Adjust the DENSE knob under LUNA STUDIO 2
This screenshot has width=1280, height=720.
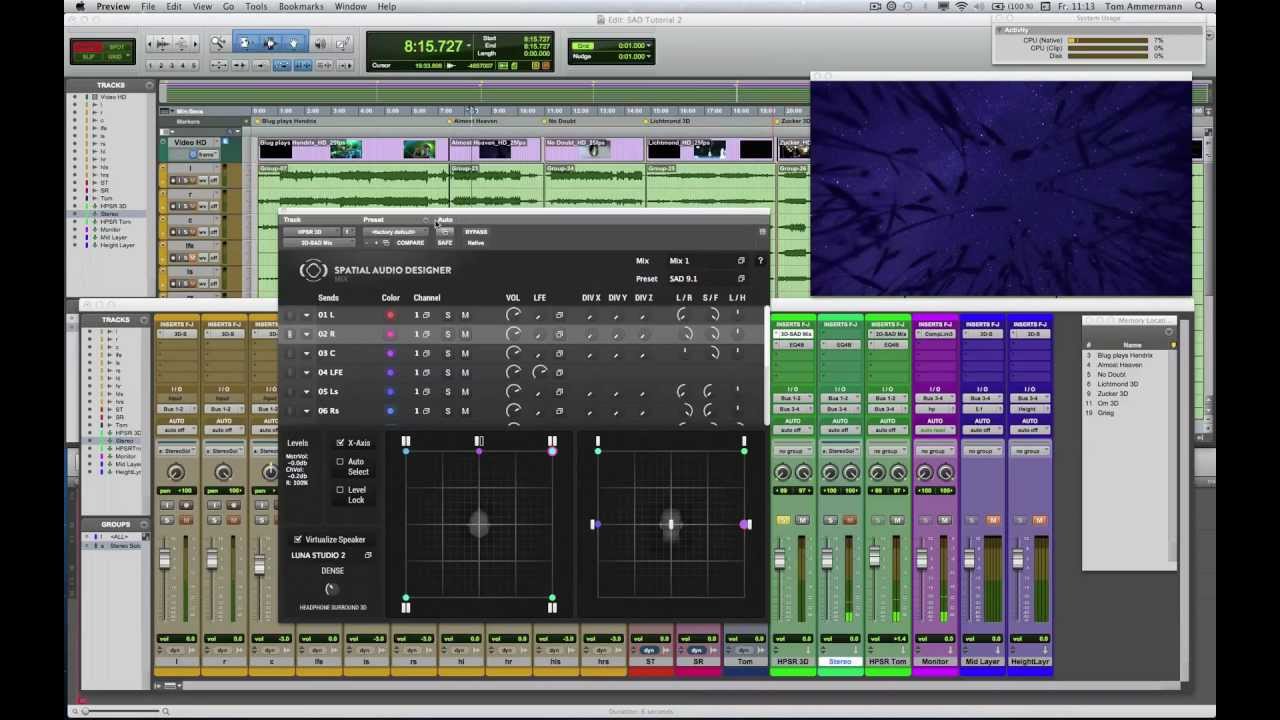click(x=332, y=589)
